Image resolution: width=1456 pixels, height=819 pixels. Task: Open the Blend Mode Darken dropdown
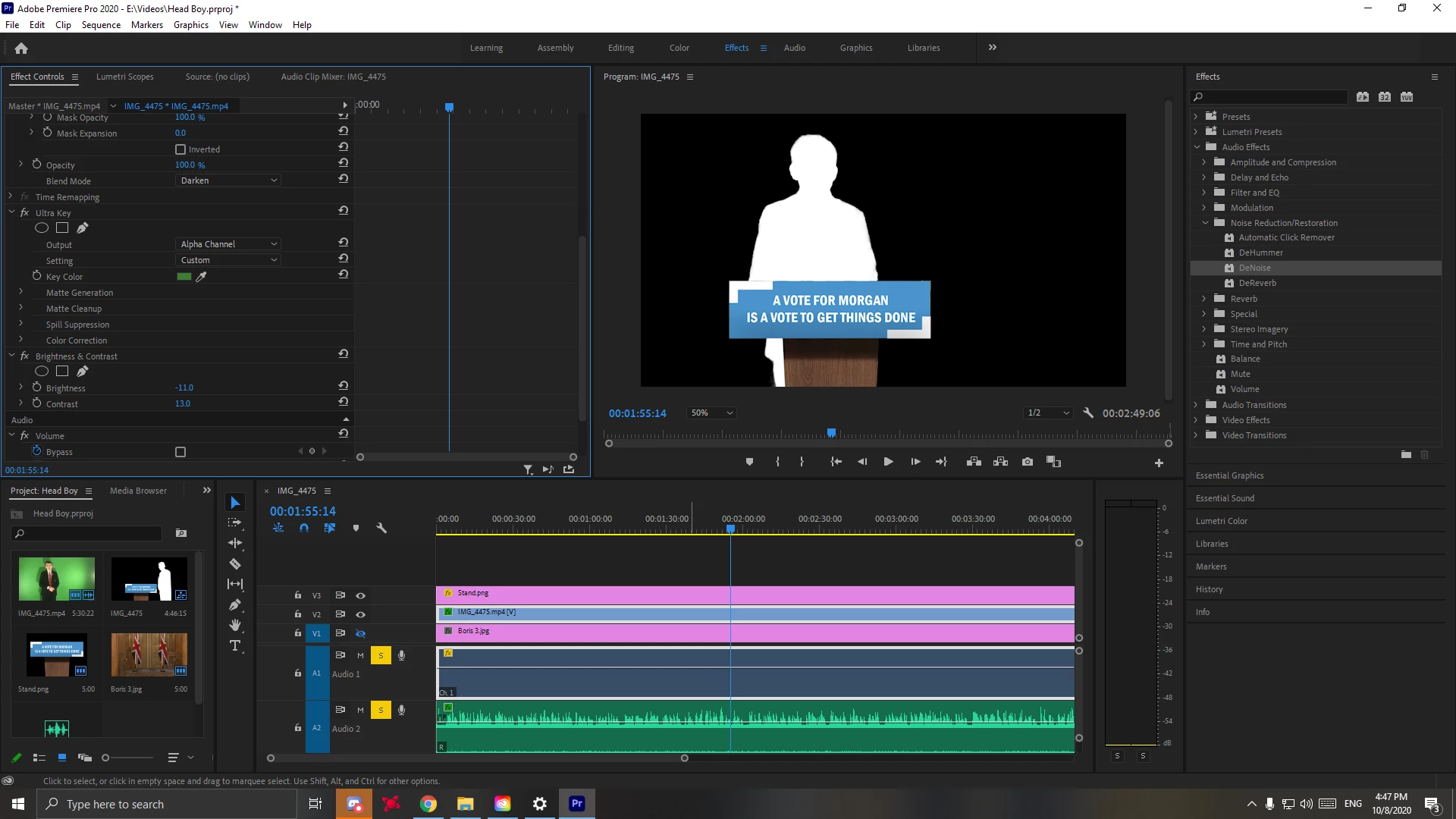[x=228, y=180]
